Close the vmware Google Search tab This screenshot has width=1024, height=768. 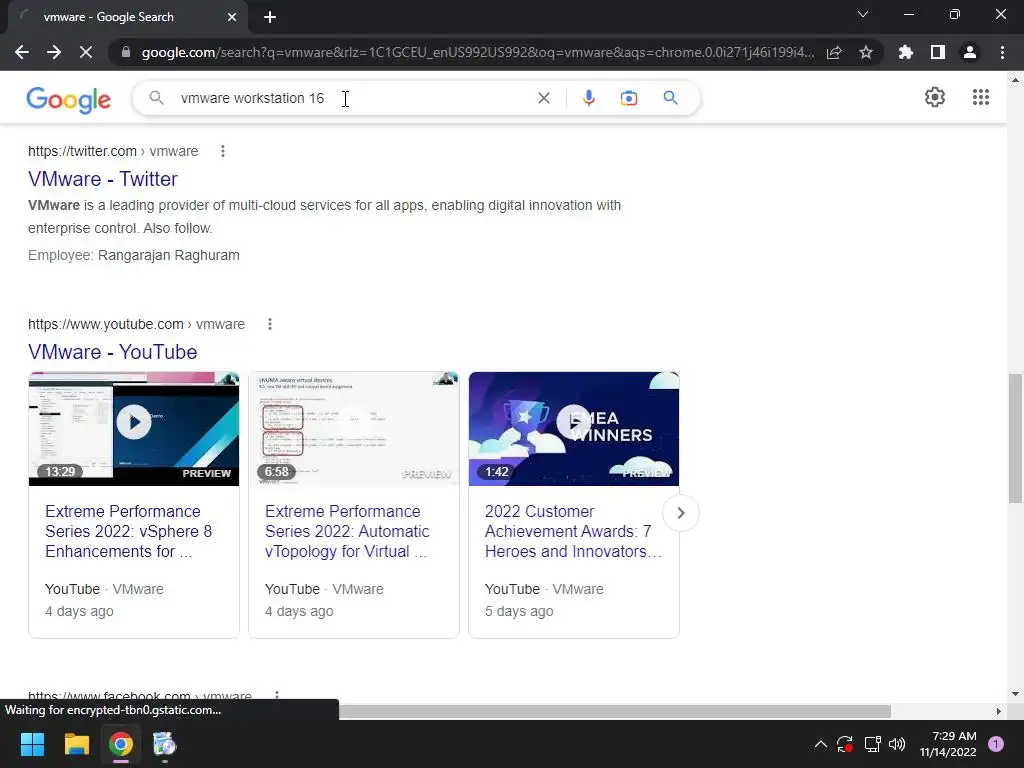pyautogui.click(x=232, y=17)
